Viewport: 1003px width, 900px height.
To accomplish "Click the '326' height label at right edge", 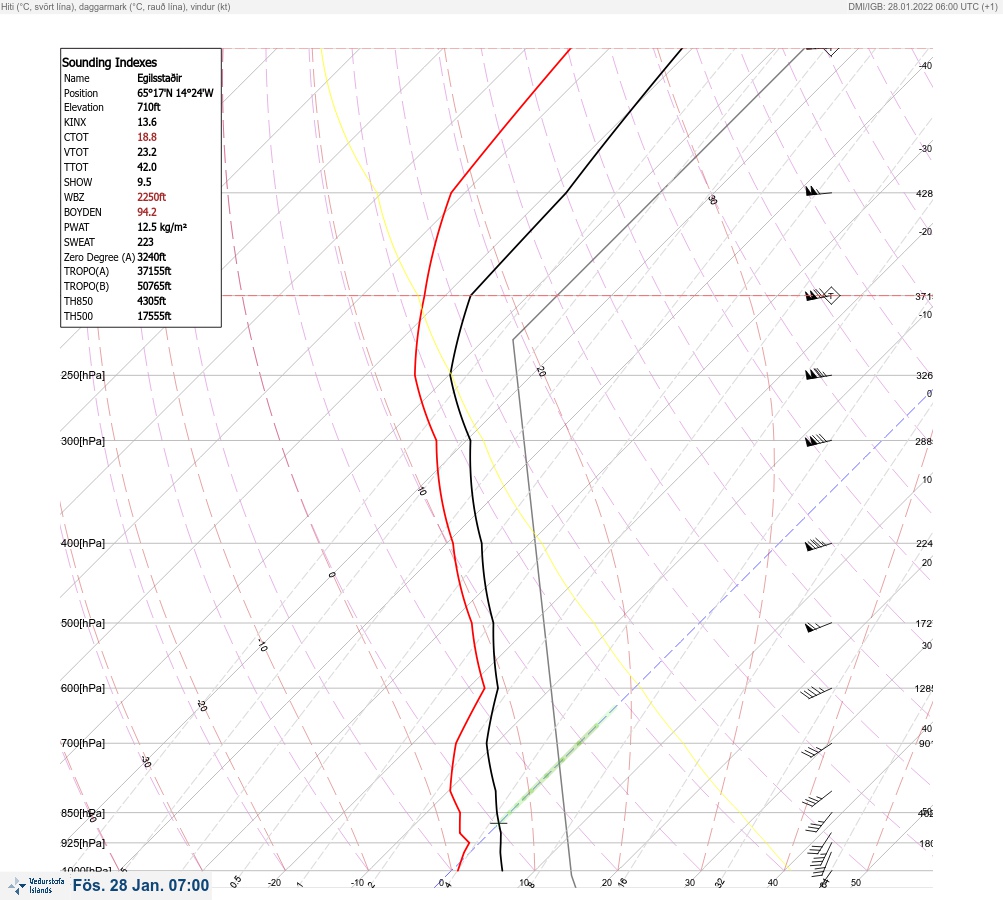I will (x=924, y=375).
